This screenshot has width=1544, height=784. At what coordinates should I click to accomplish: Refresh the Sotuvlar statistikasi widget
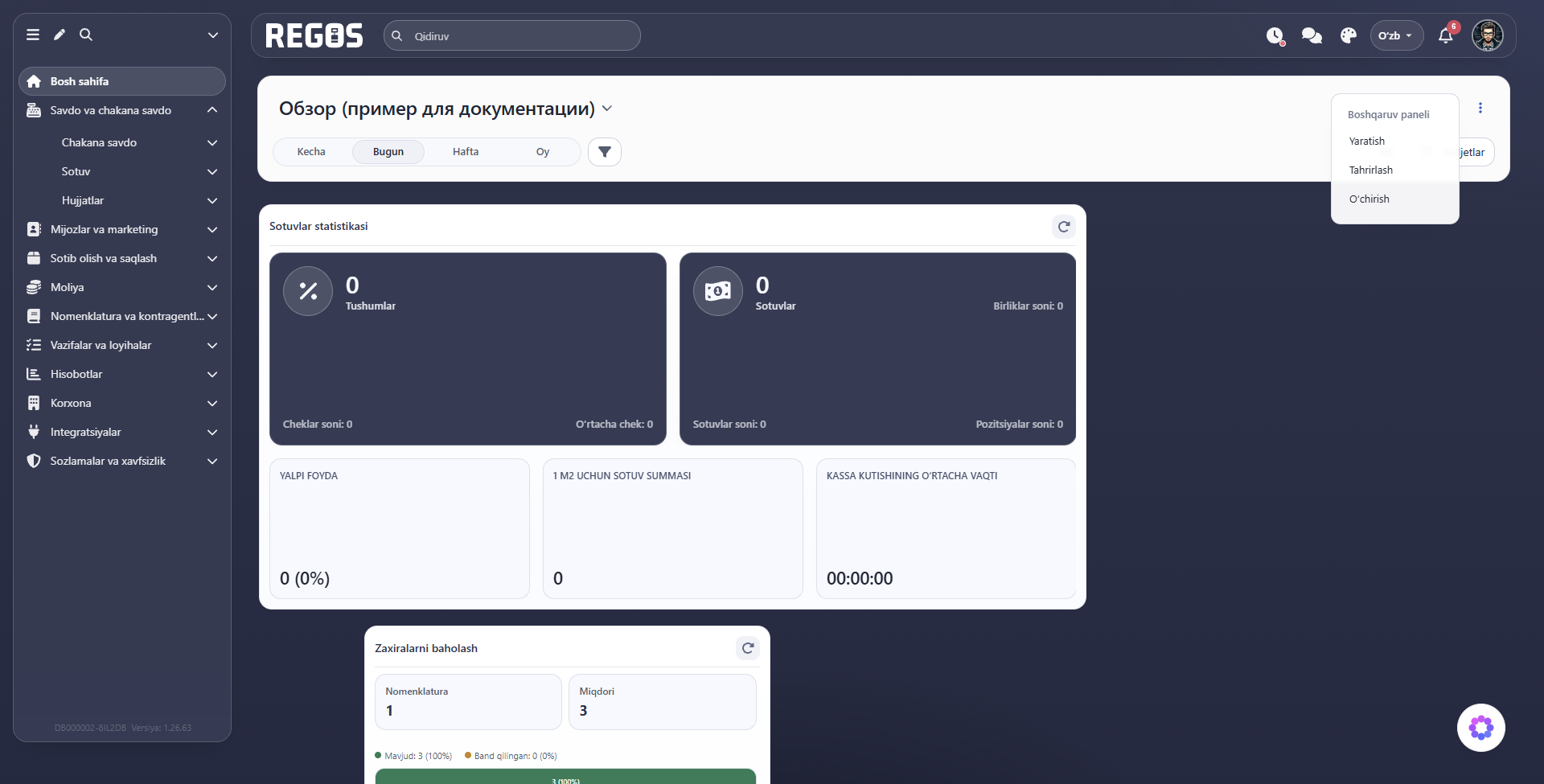click(1064, 227)
